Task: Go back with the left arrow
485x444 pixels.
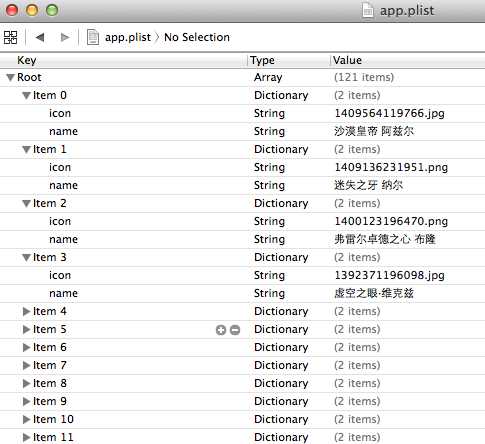Action: point(40,37)
